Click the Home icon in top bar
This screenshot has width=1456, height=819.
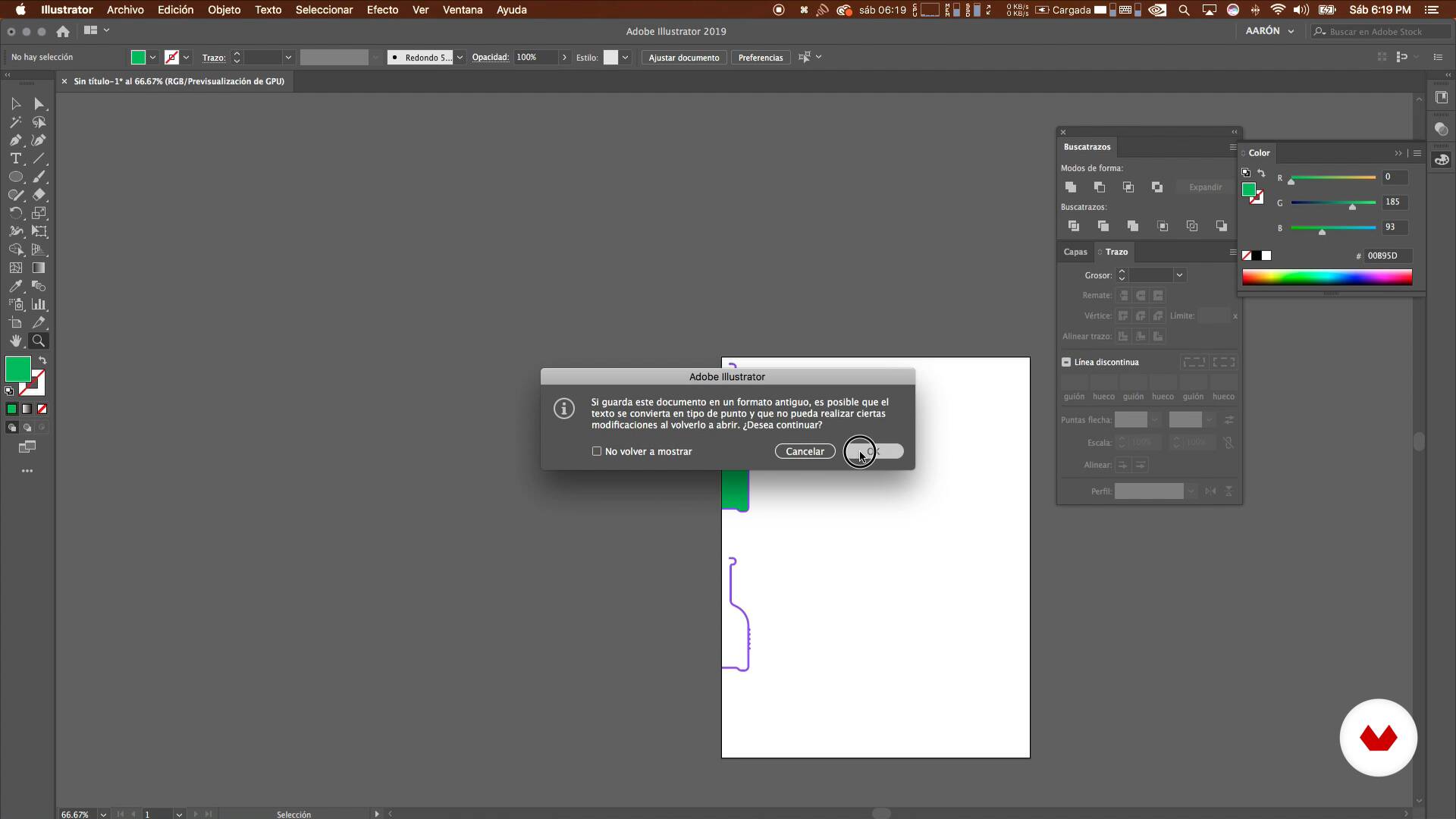63,31
